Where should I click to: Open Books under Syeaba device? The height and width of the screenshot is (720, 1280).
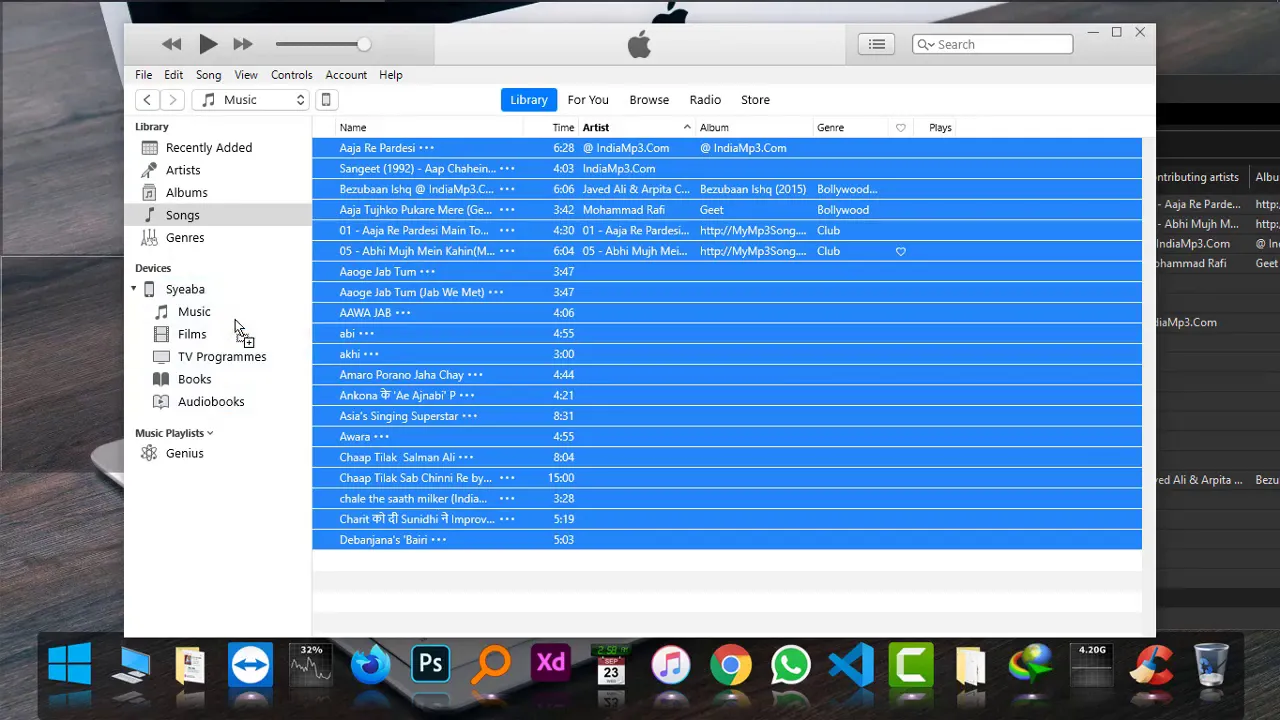point(194,379)
